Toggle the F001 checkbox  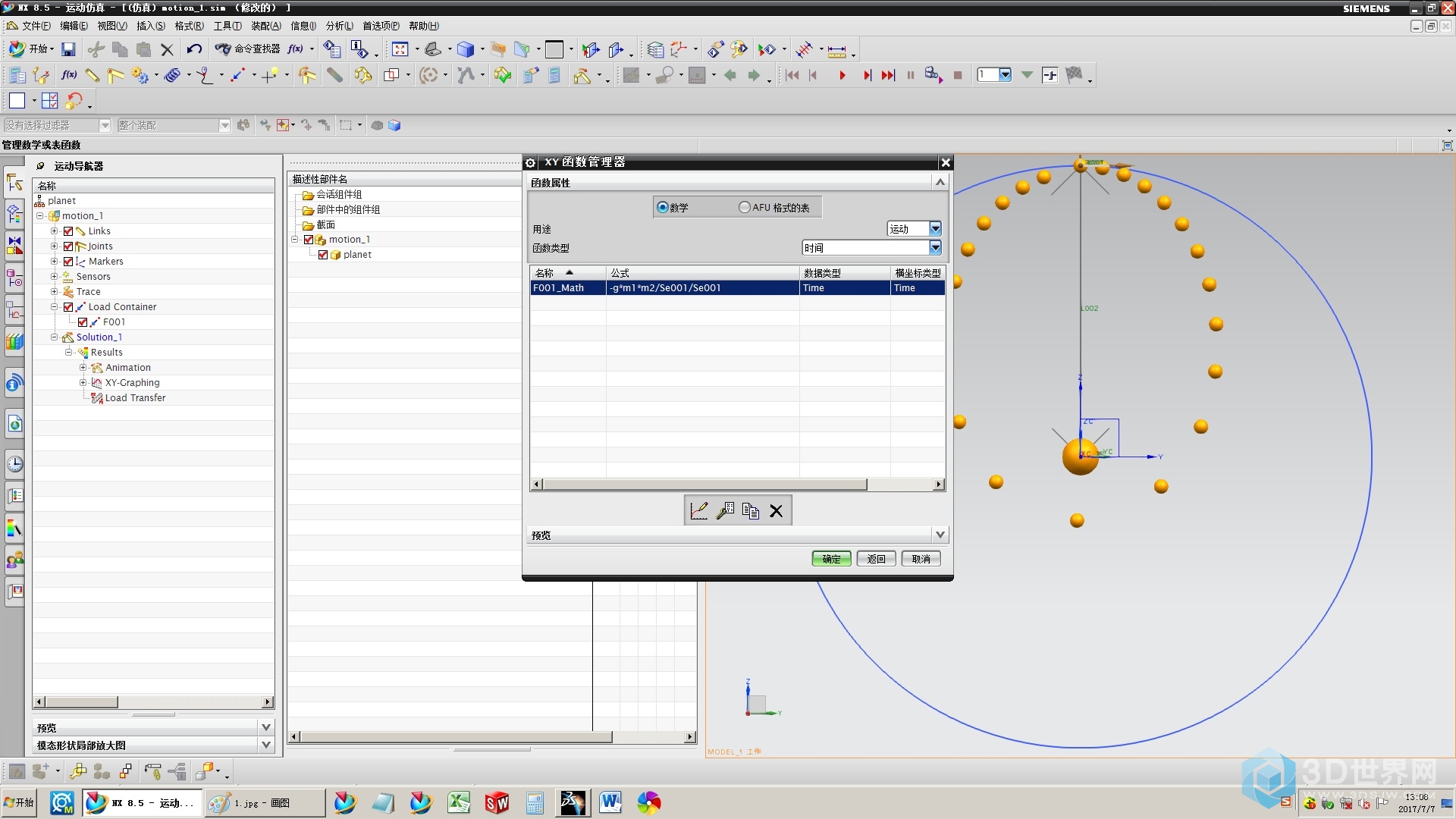point(83,322)
